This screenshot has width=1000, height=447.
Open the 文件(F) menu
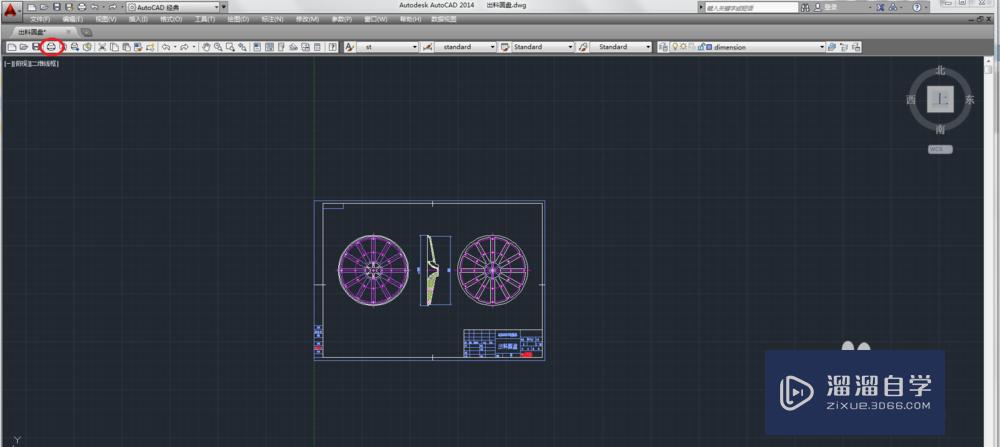[x=40, y=19]
